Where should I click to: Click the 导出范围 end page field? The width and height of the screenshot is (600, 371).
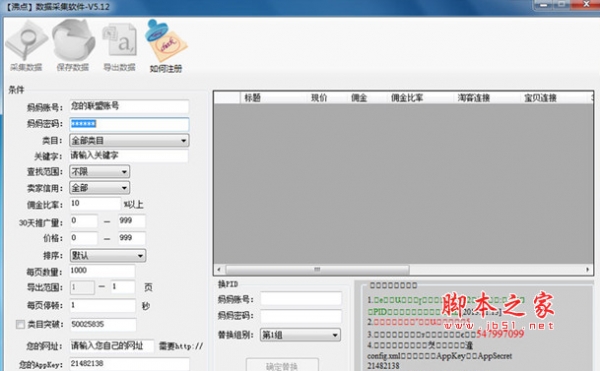tap(123, 287)
